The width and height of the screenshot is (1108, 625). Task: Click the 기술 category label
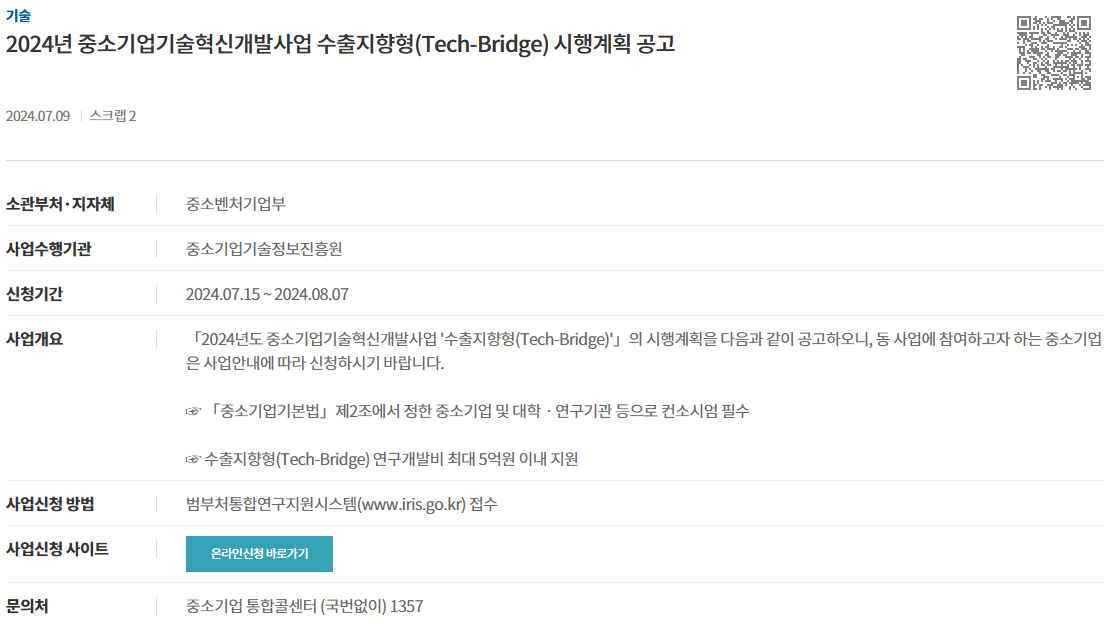point(18,15)
